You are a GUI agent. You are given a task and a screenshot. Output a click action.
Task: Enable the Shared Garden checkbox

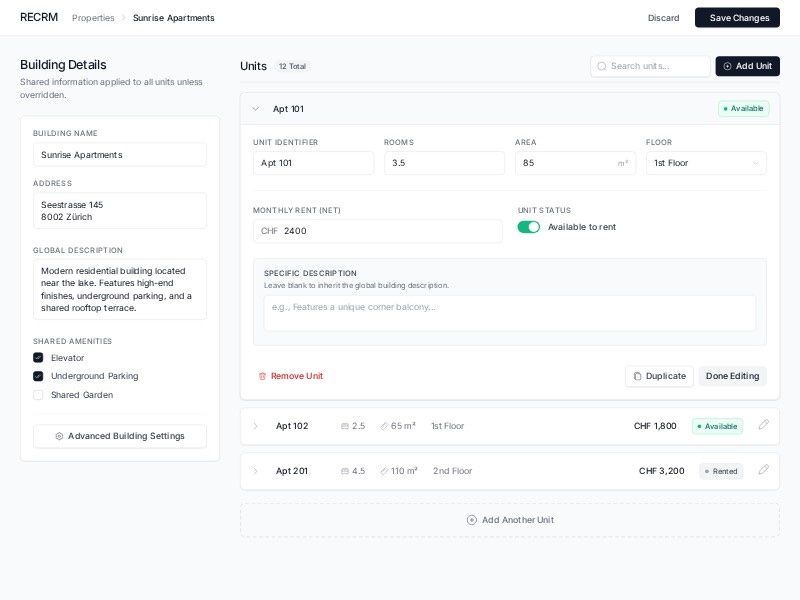click(x=38, y=395)
